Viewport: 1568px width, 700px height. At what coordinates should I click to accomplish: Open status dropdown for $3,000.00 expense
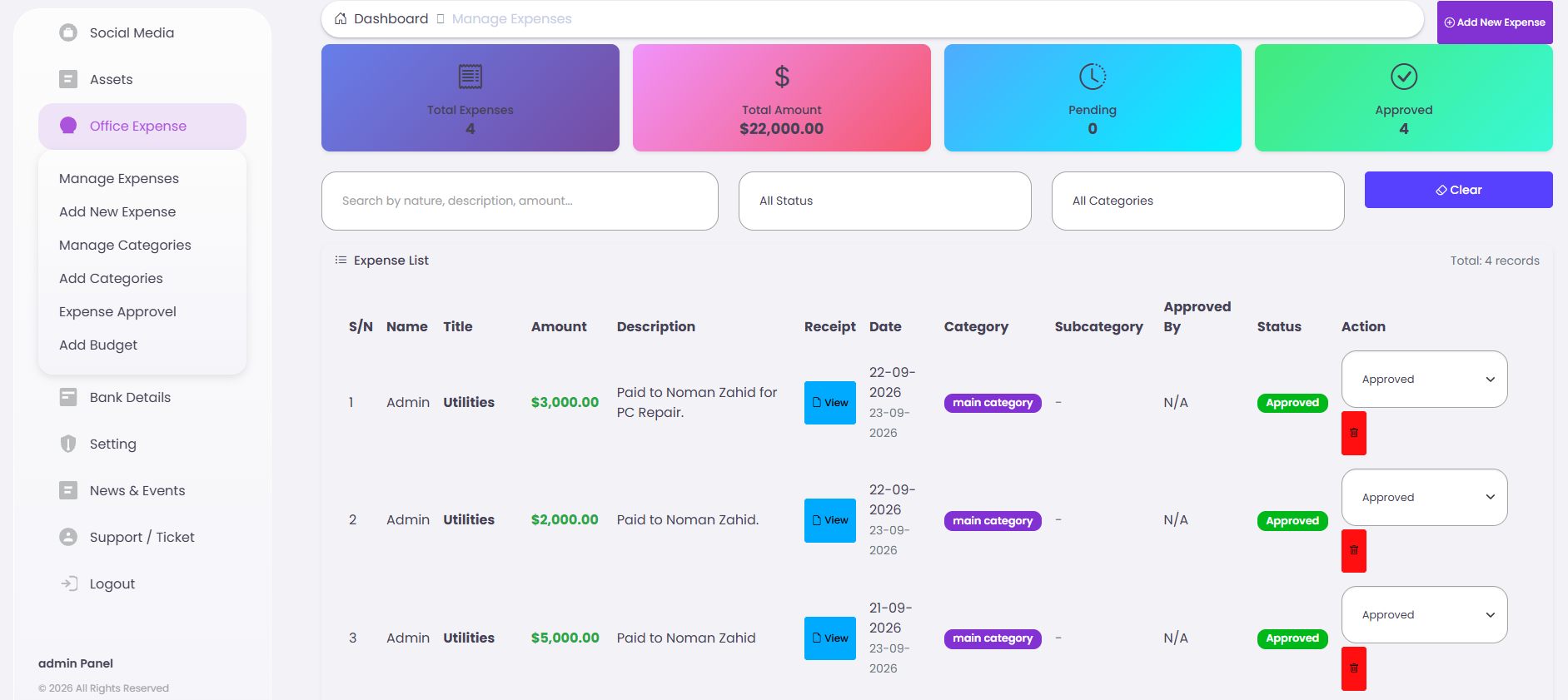pyautogui.click(x=1425, y=380)
